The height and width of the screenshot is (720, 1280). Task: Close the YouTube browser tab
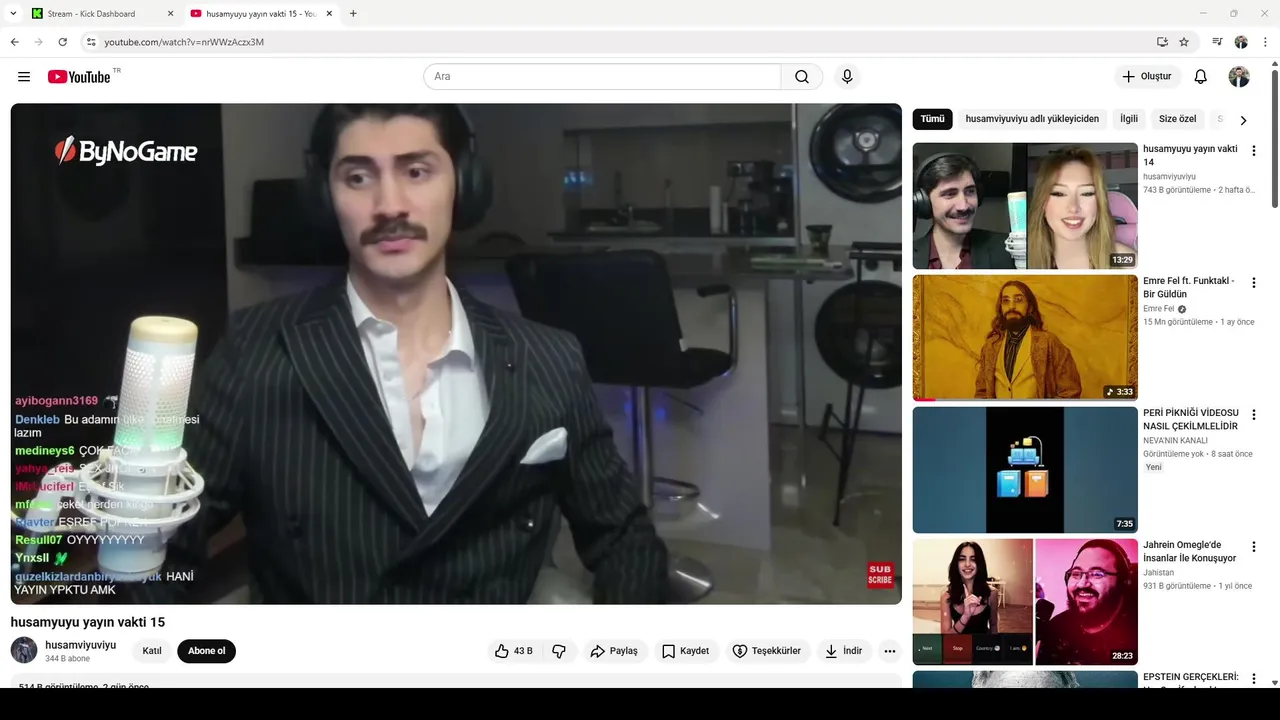click(x=329, y=14)
